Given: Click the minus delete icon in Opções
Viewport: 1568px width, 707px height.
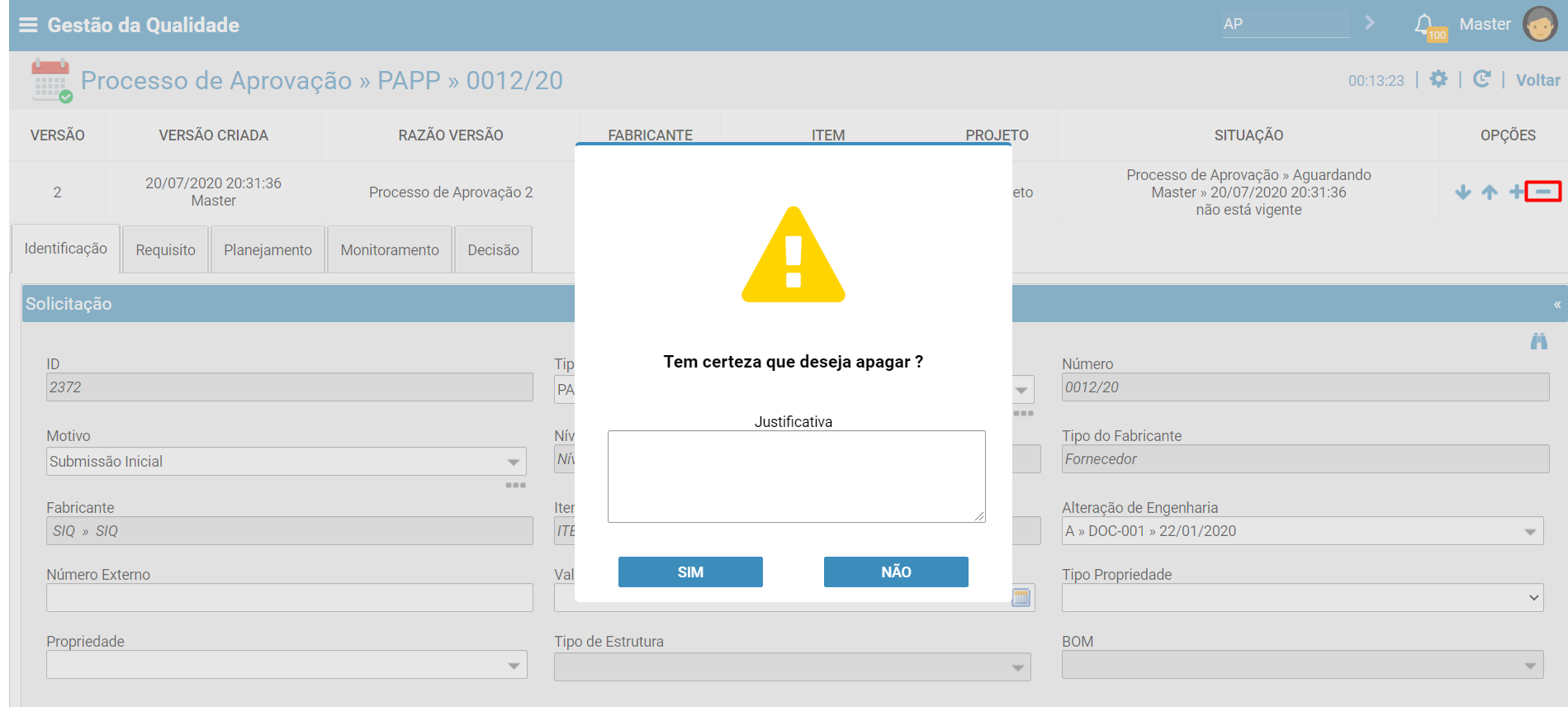Looking at the screenshot, I should [x=1543, y=192].
